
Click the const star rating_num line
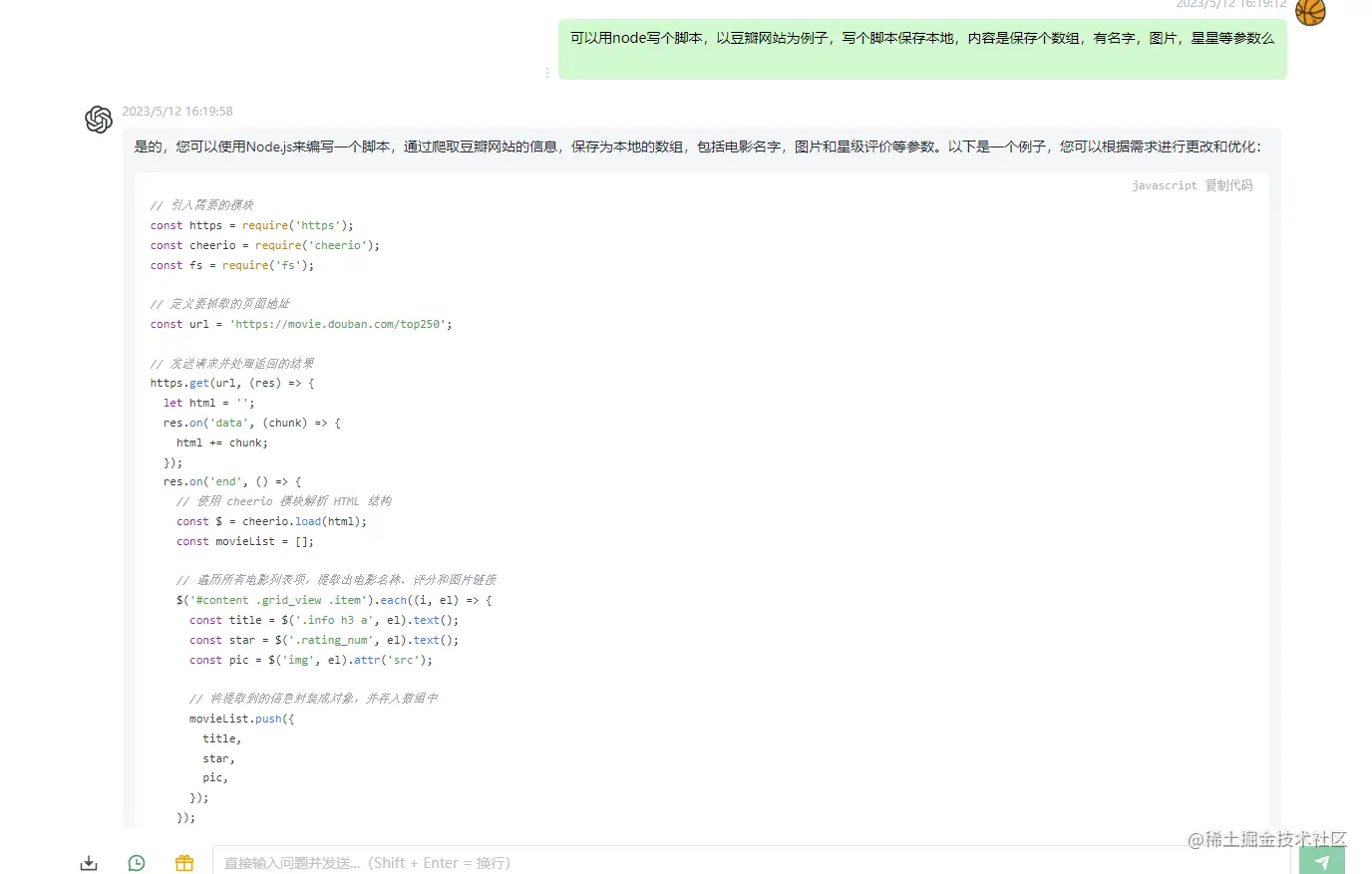[x=324, y=640]
